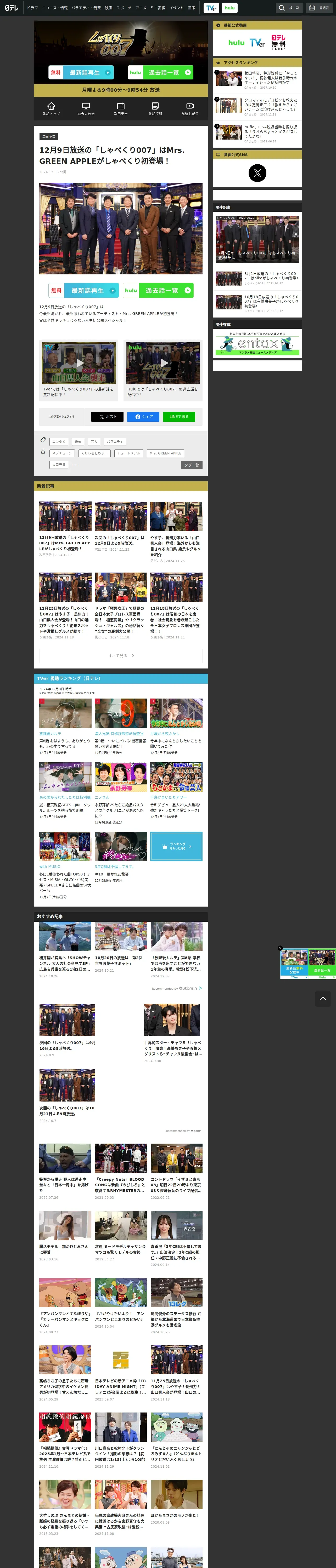336x1568 pixels.
Task: Play the TVer 最新話 video thumbnail
Action: [x=79, y=363]
